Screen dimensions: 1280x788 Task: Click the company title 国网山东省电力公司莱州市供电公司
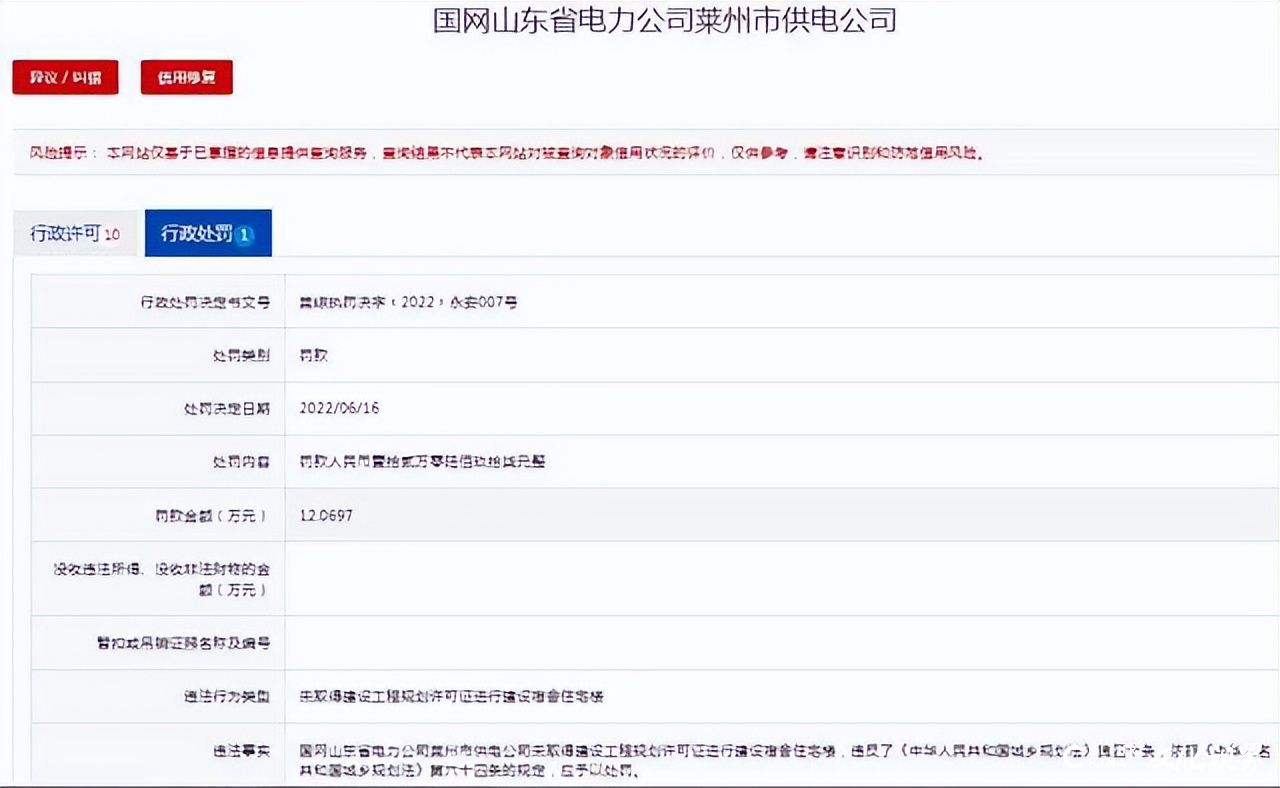(664, 20)
